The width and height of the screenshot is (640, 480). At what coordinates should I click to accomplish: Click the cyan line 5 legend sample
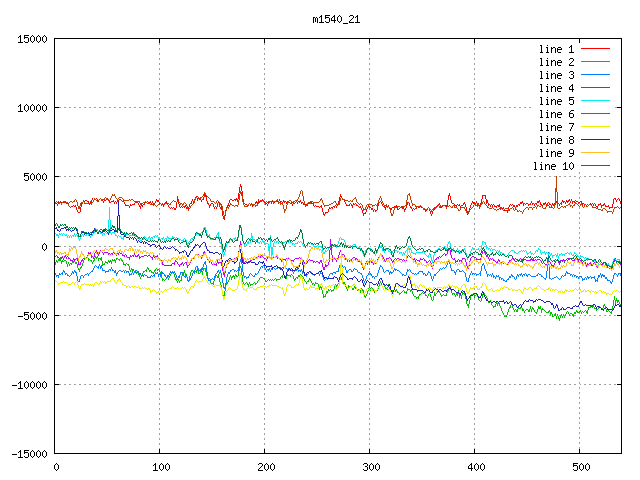point(596,101)
